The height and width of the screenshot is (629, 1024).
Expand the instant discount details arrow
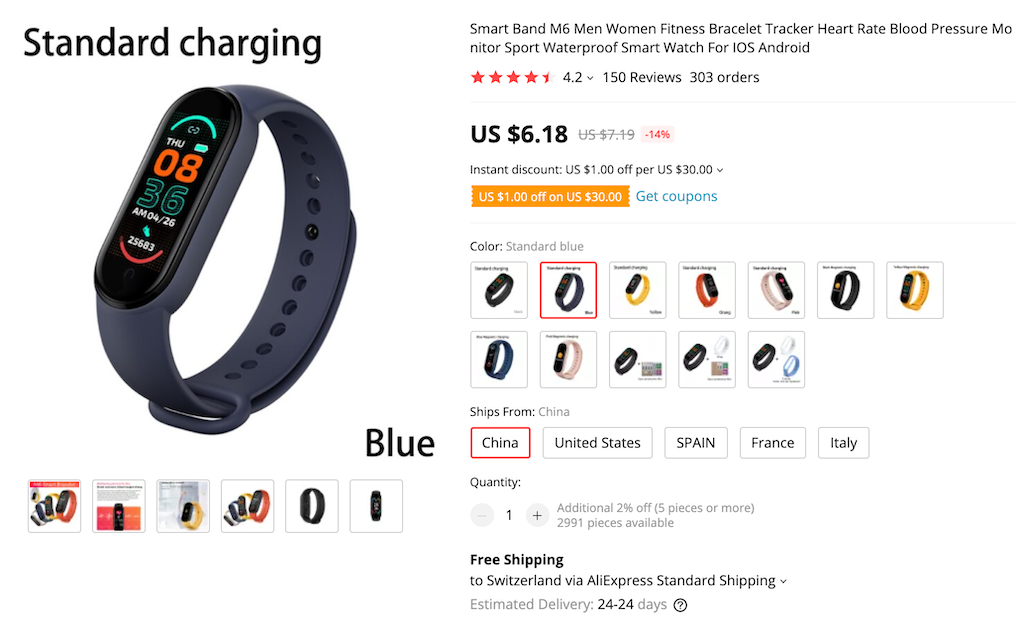720,170
